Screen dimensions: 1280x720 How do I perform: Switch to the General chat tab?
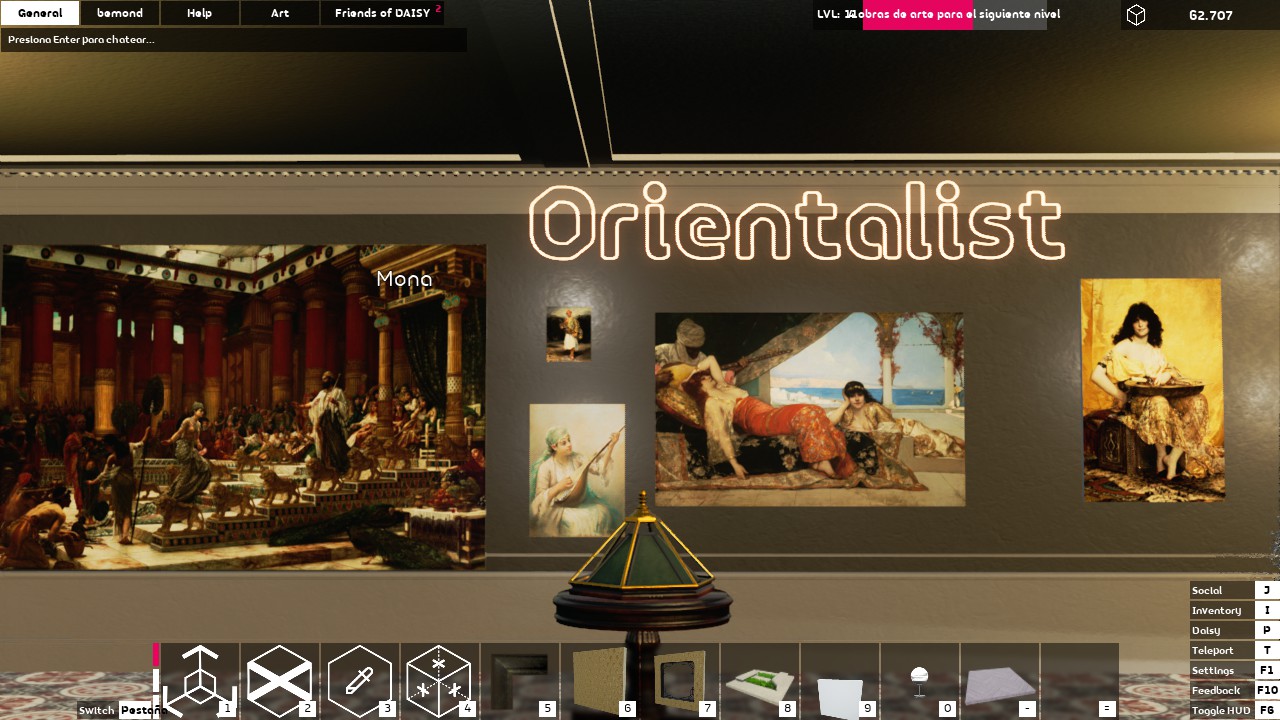coord(40,13)
